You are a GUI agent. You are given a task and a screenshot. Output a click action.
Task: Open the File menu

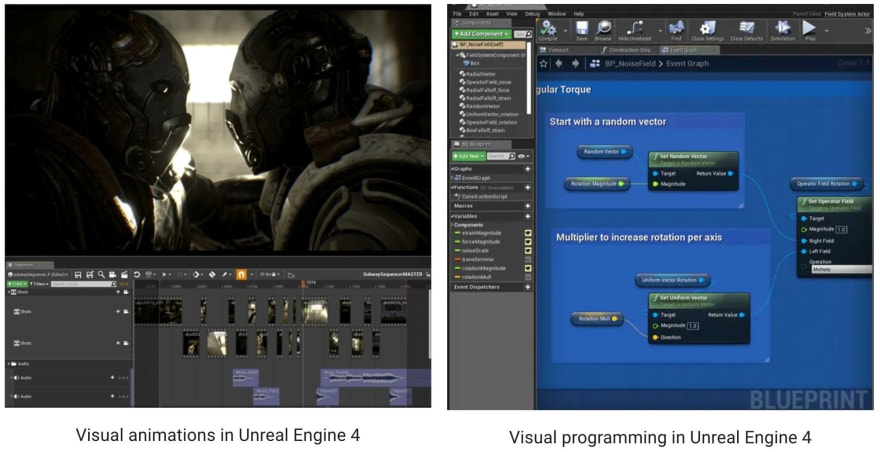[x=457, y=13]
